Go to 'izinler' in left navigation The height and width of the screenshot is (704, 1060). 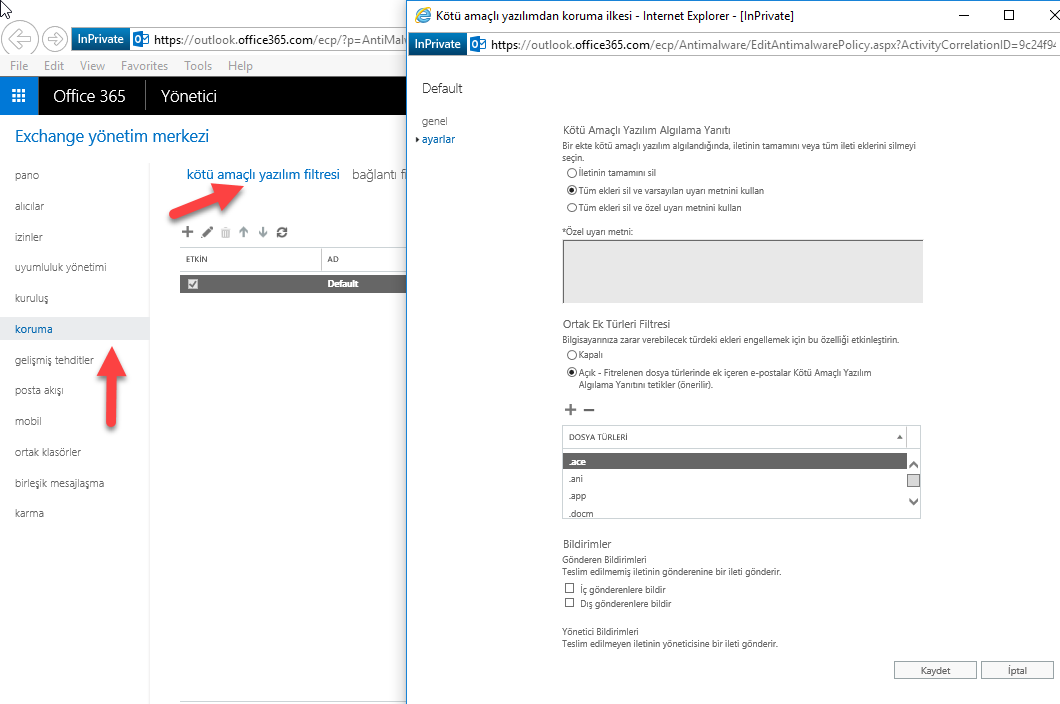(x=28, y=237)
